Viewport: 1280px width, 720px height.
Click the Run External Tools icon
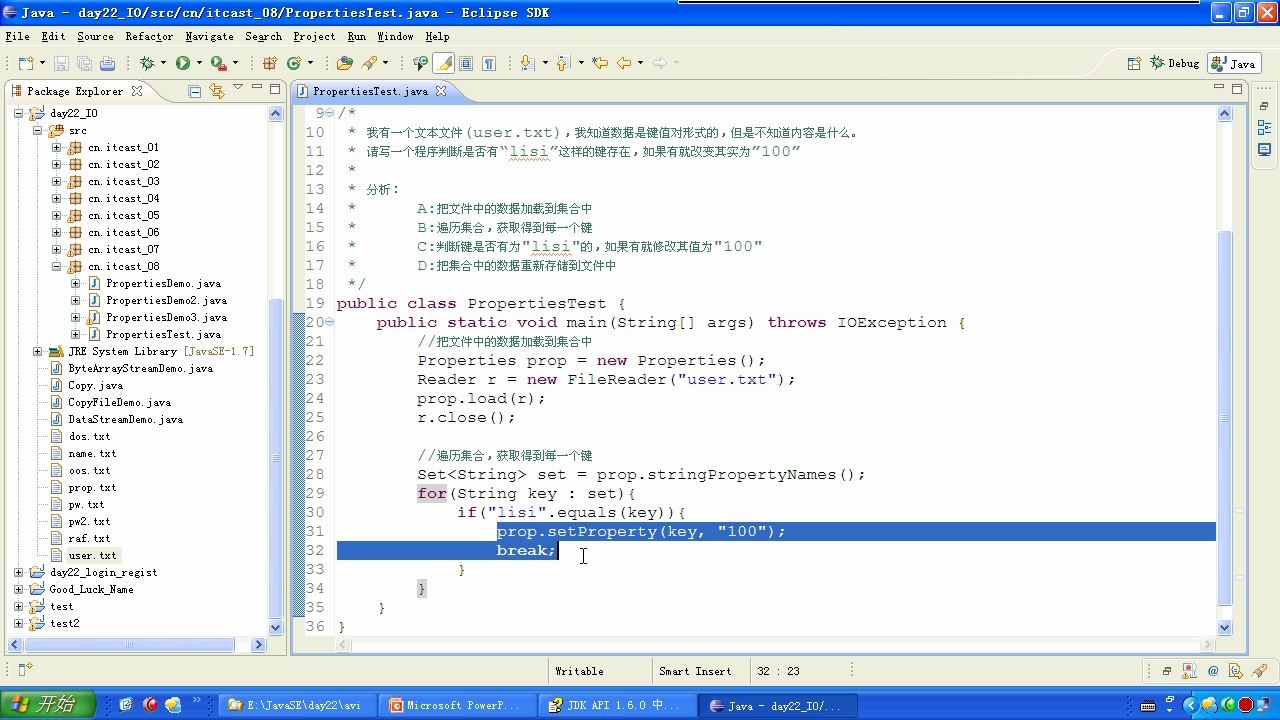tap(218, 63)
